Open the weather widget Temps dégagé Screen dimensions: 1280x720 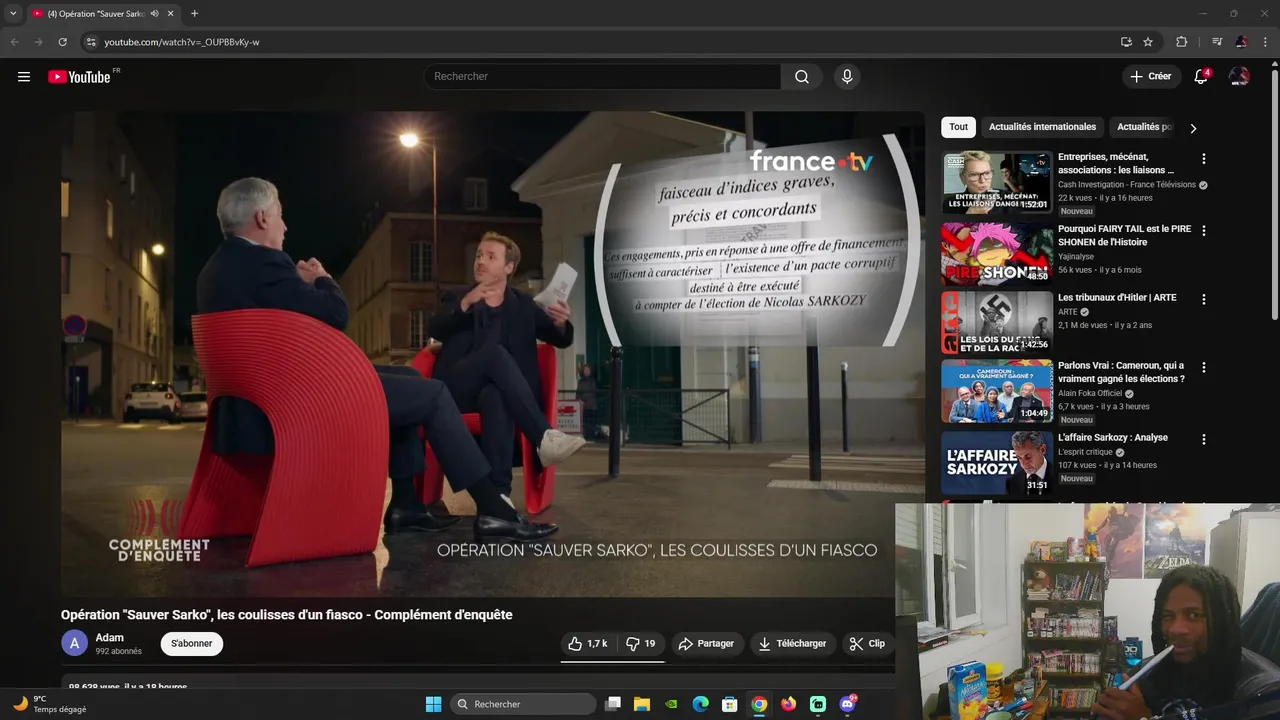pyautogui.click(x=50, y=704)
